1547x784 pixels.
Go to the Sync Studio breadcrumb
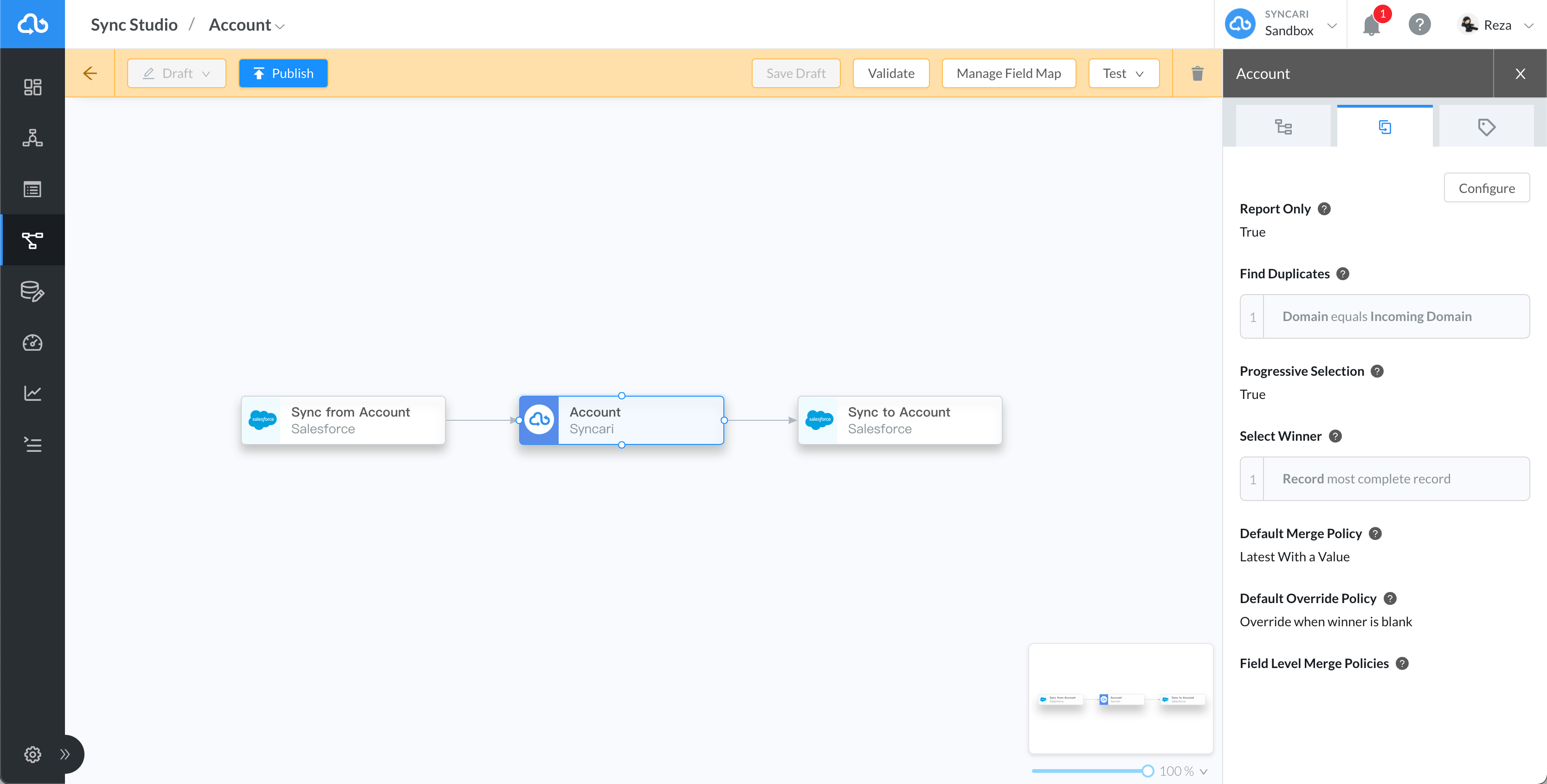coord(134,25)
